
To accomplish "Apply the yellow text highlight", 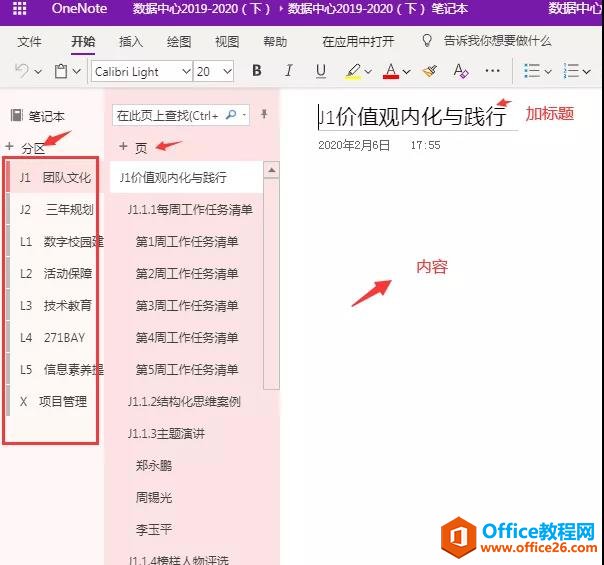I will point(353,71).
